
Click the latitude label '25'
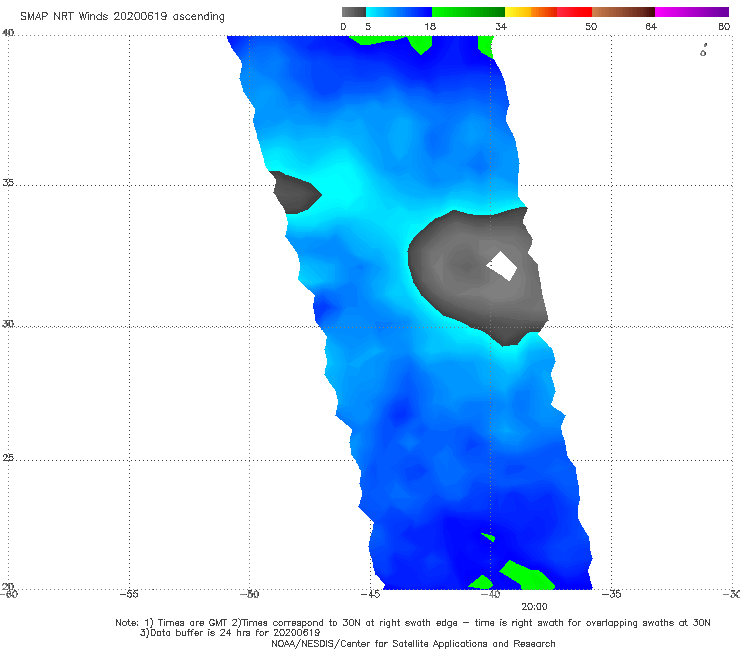click(x=8, y=458)
